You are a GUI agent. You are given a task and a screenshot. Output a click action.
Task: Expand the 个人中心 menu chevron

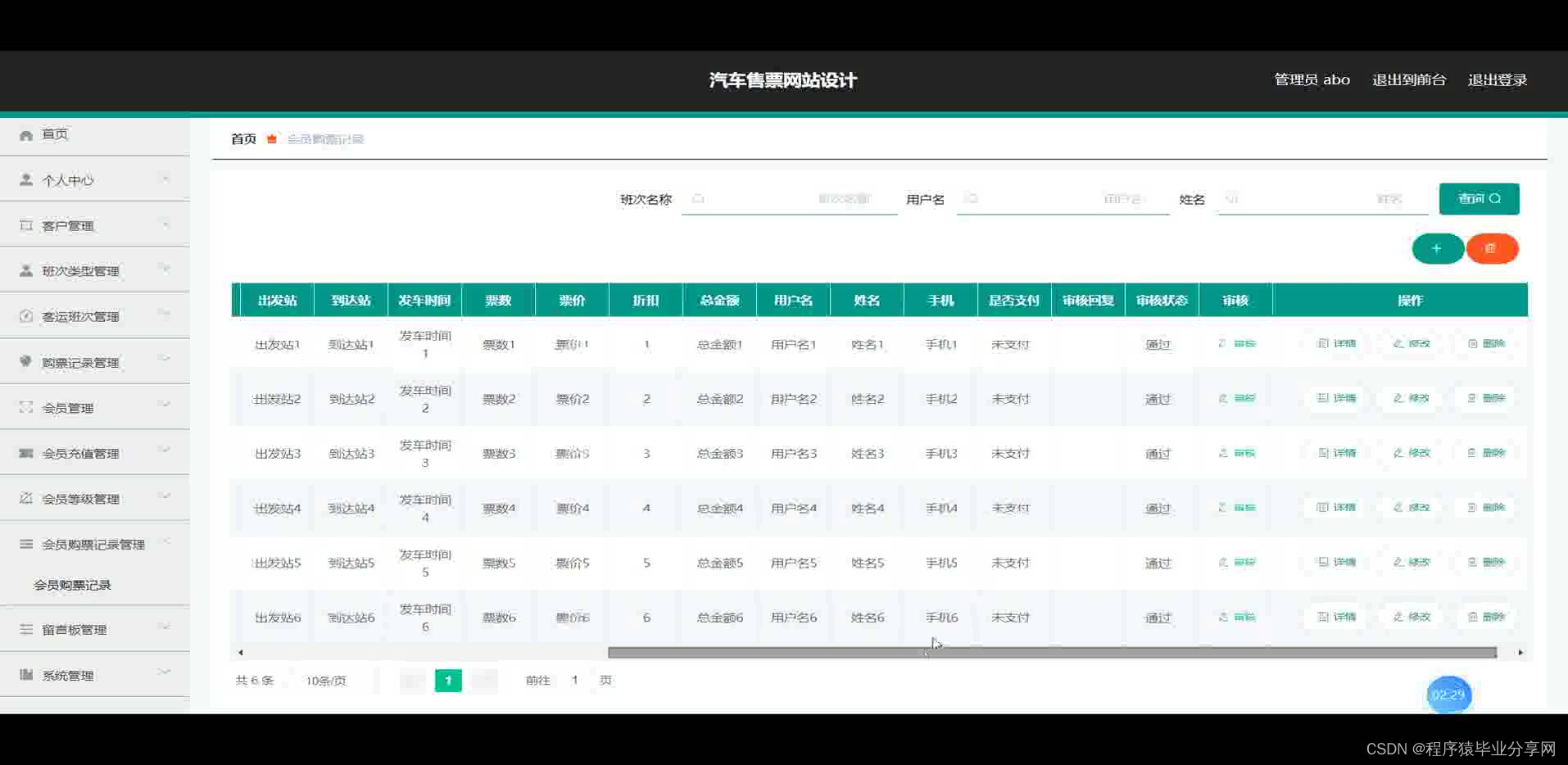tap(165, 179)
